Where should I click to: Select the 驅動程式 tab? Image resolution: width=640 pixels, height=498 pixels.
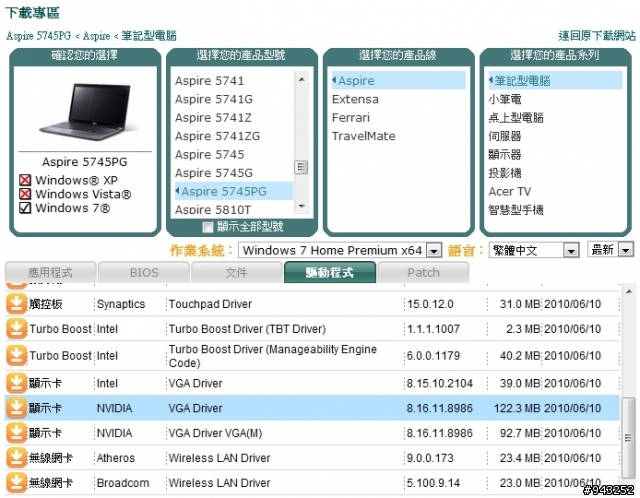point(330,273)
